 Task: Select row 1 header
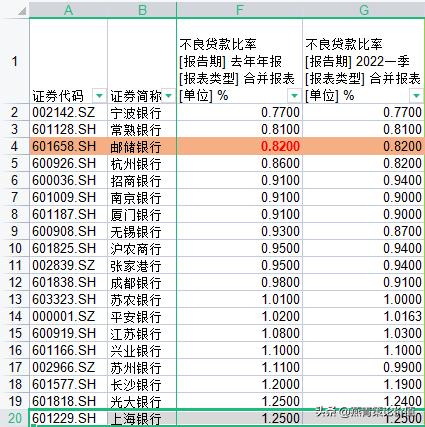point(14,61)
